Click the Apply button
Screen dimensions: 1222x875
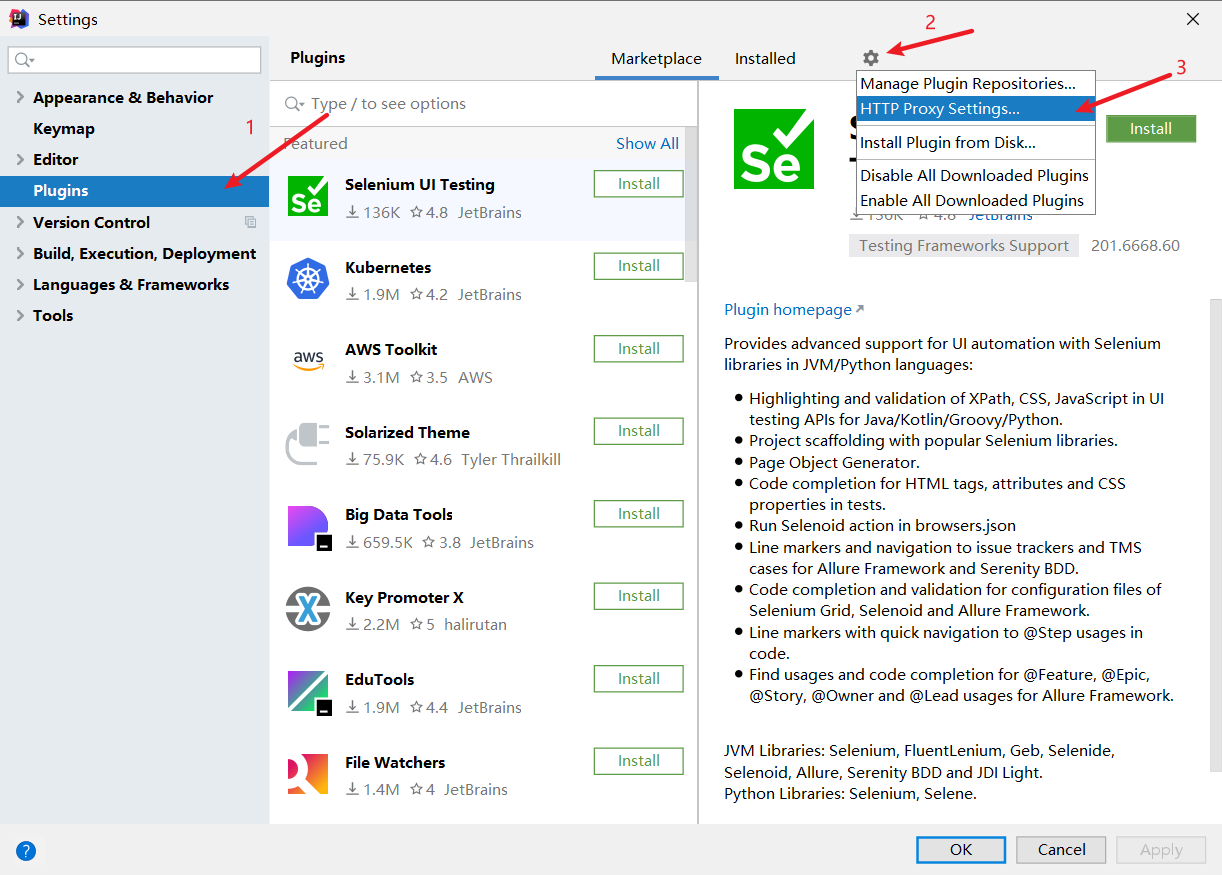(1161, 850)
